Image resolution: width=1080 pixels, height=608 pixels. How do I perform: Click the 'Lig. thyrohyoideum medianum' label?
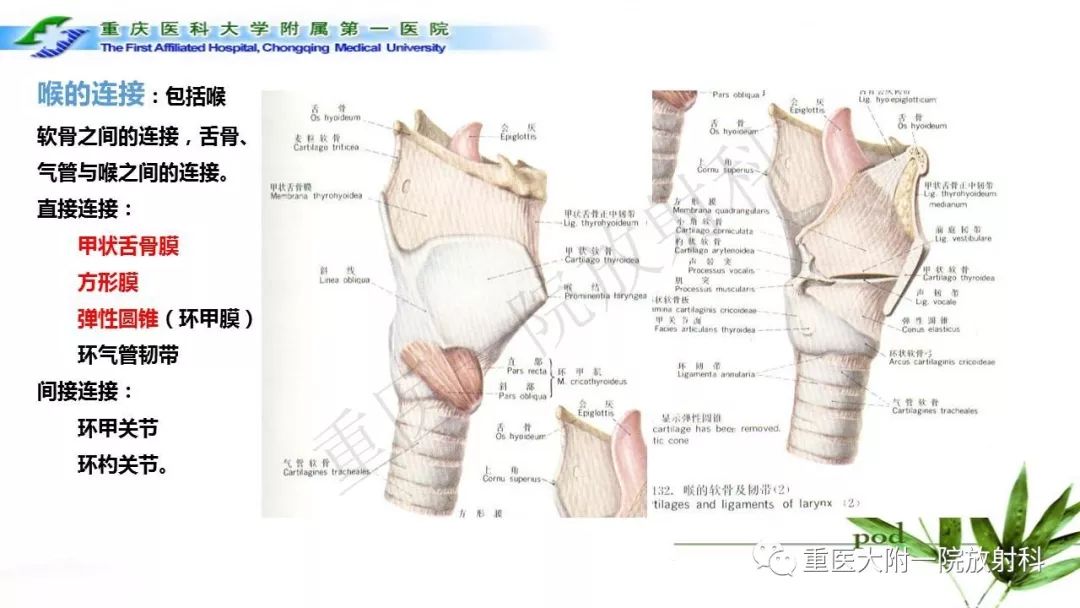tap(959, 199)
